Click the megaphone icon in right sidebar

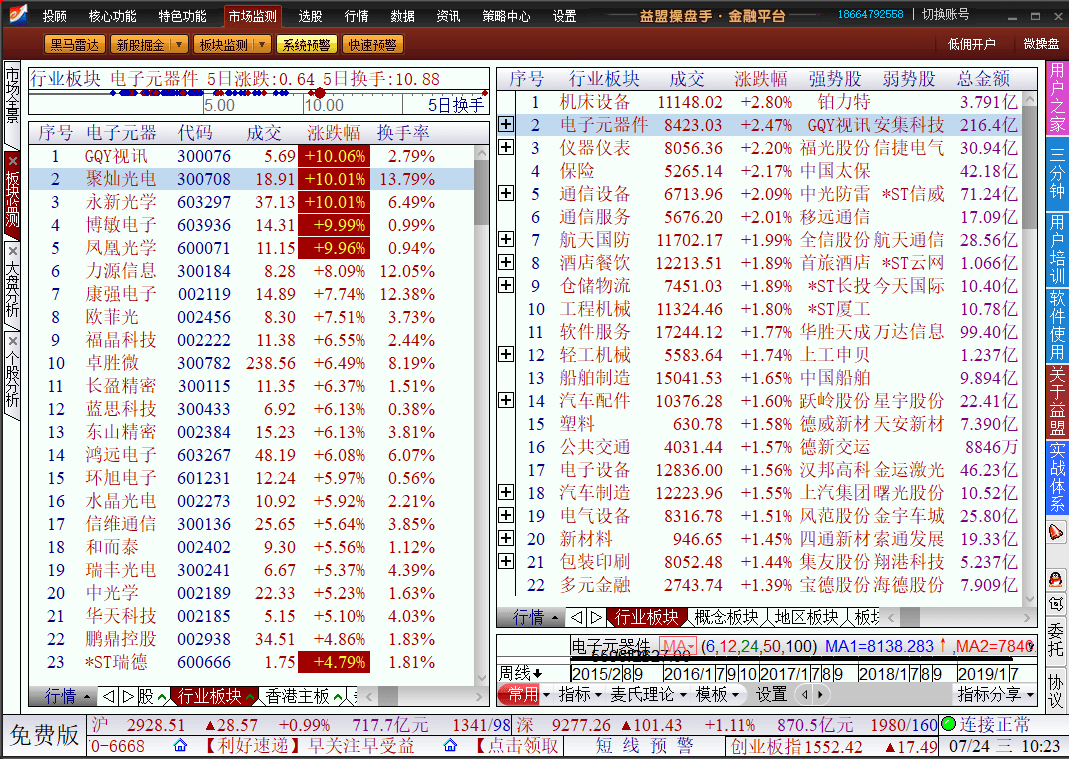pyautogui.click(x=1055, y=532)
